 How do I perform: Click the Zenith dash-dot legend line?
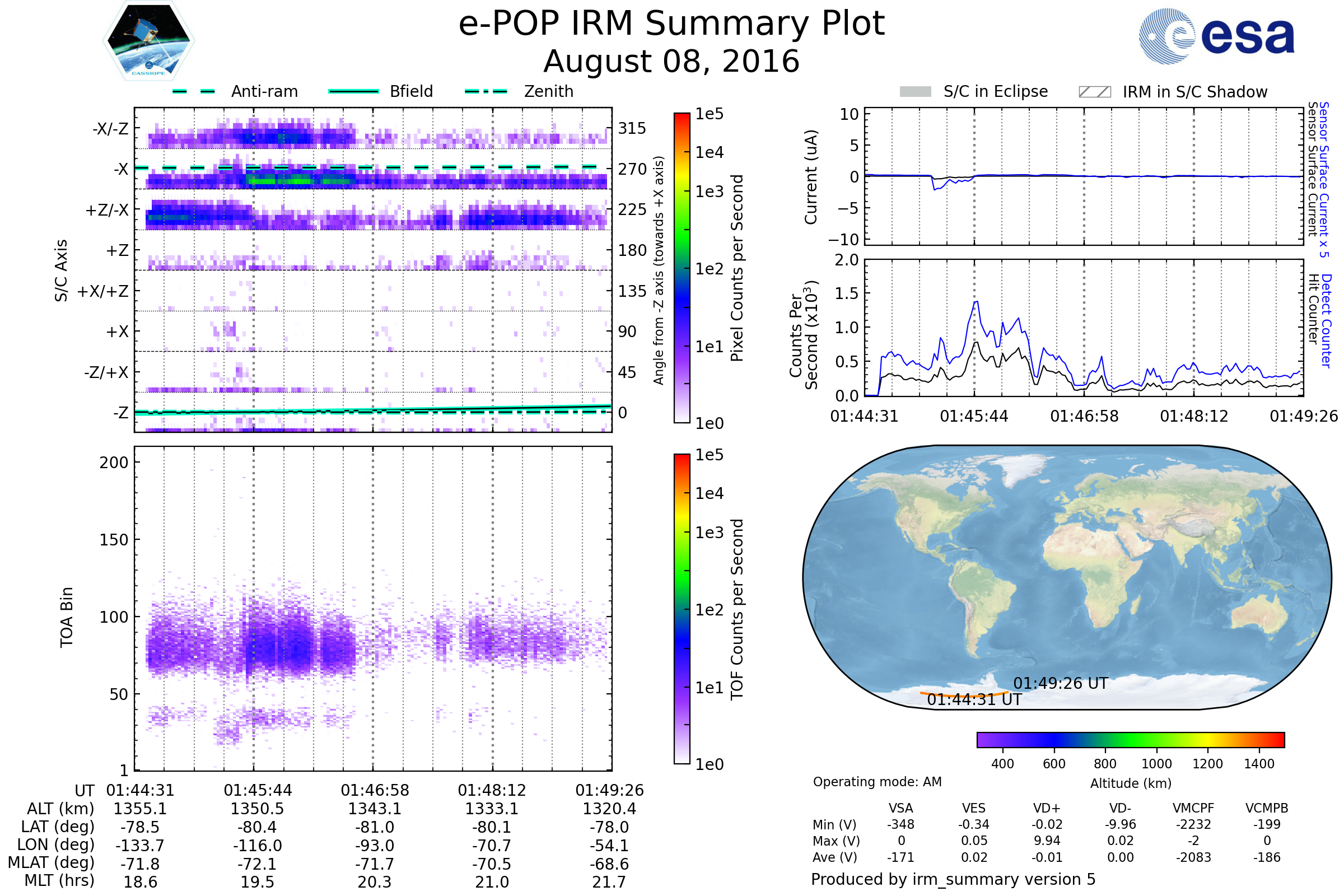click(x=486, y=91)
